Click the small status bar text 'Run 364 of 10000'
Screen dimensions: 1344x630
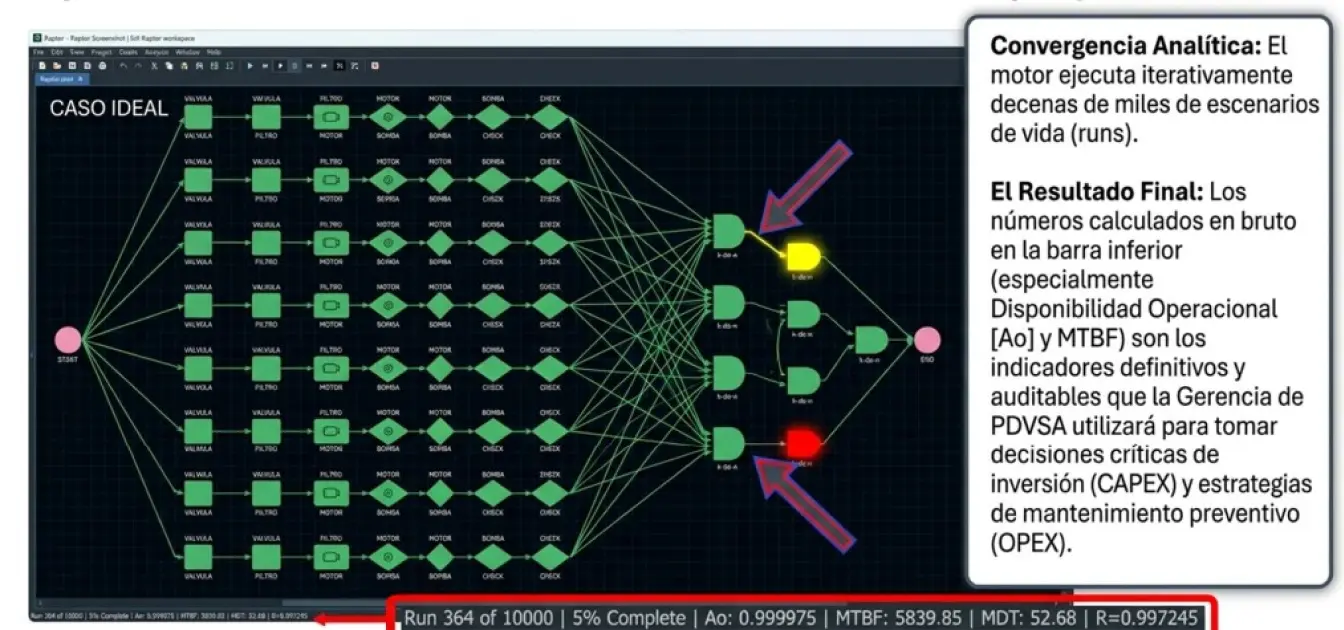(x=58, y=616)
